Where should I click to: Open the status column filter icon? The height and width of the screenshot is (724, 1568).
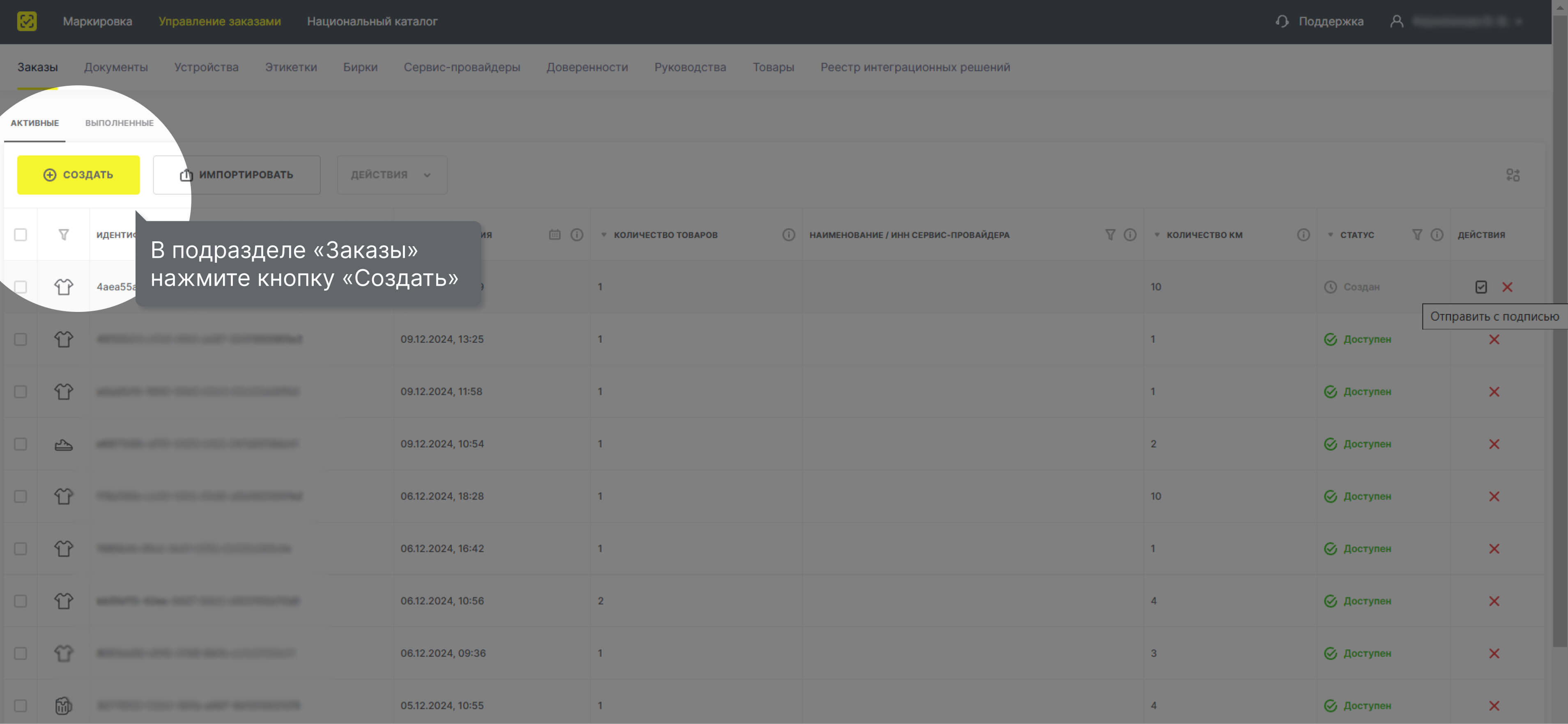point(1417,235)
